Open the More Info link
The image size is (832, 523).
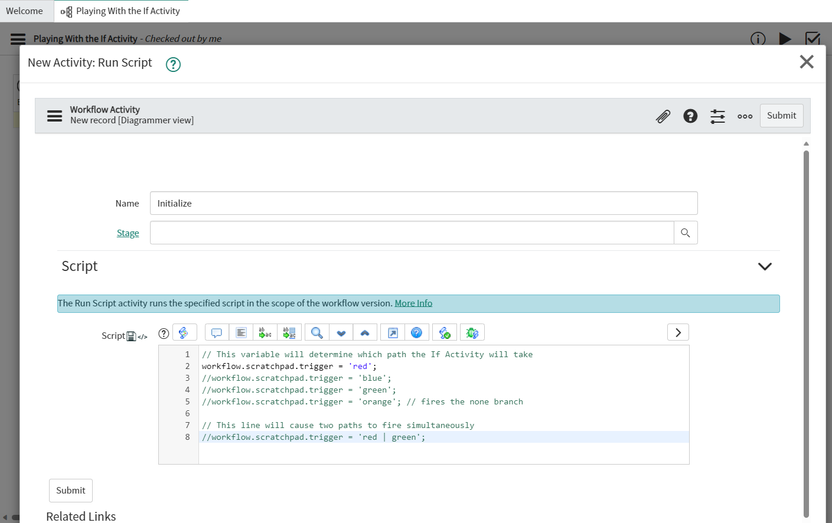tap(413, 303)
